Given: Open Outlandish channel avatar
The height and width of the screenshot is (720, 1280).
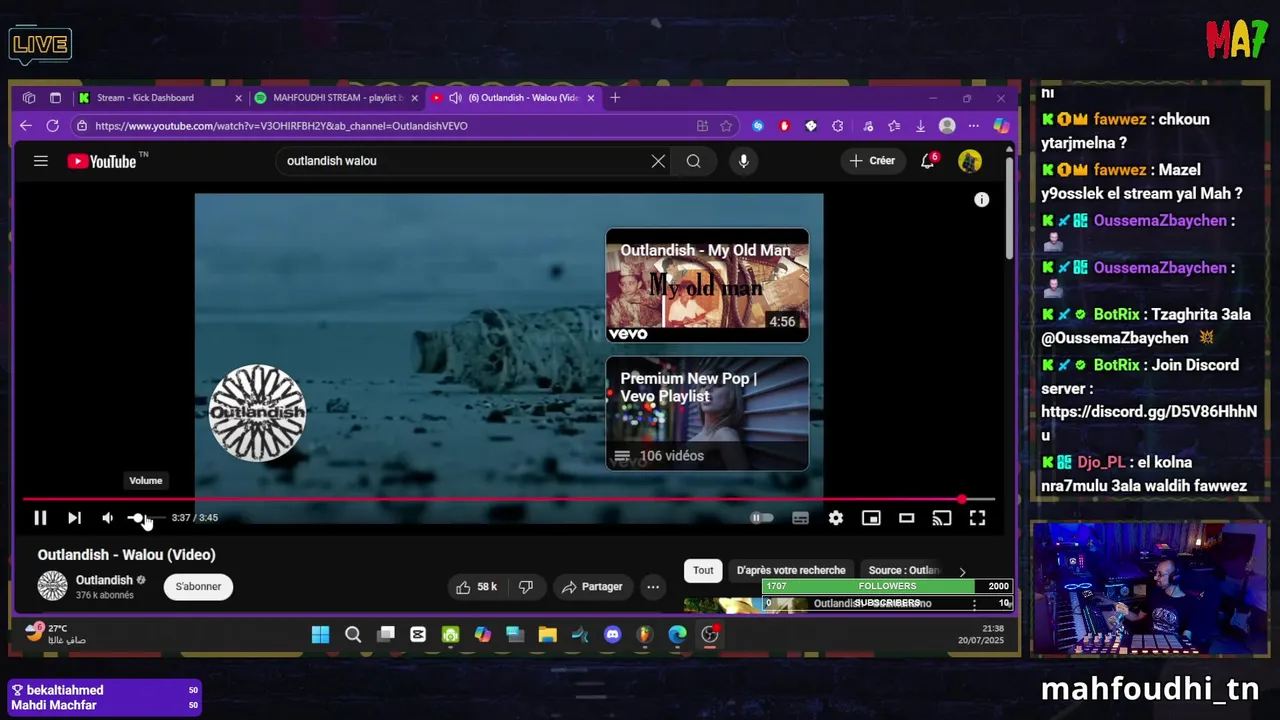Looking at the screenshot, I should coord(52,586).
